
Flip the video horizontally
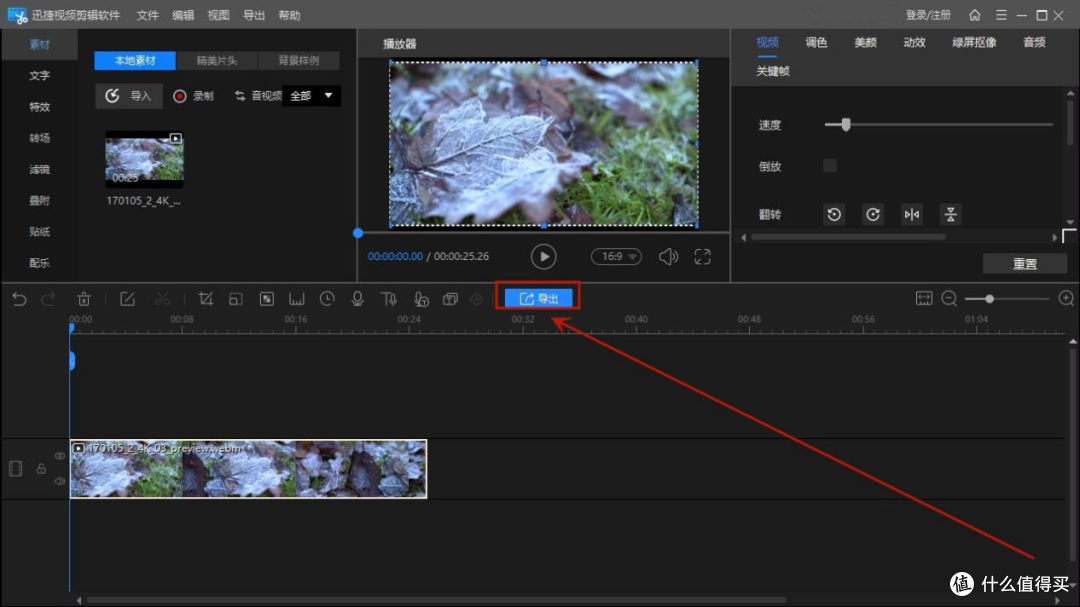click(x=912, y=214)
